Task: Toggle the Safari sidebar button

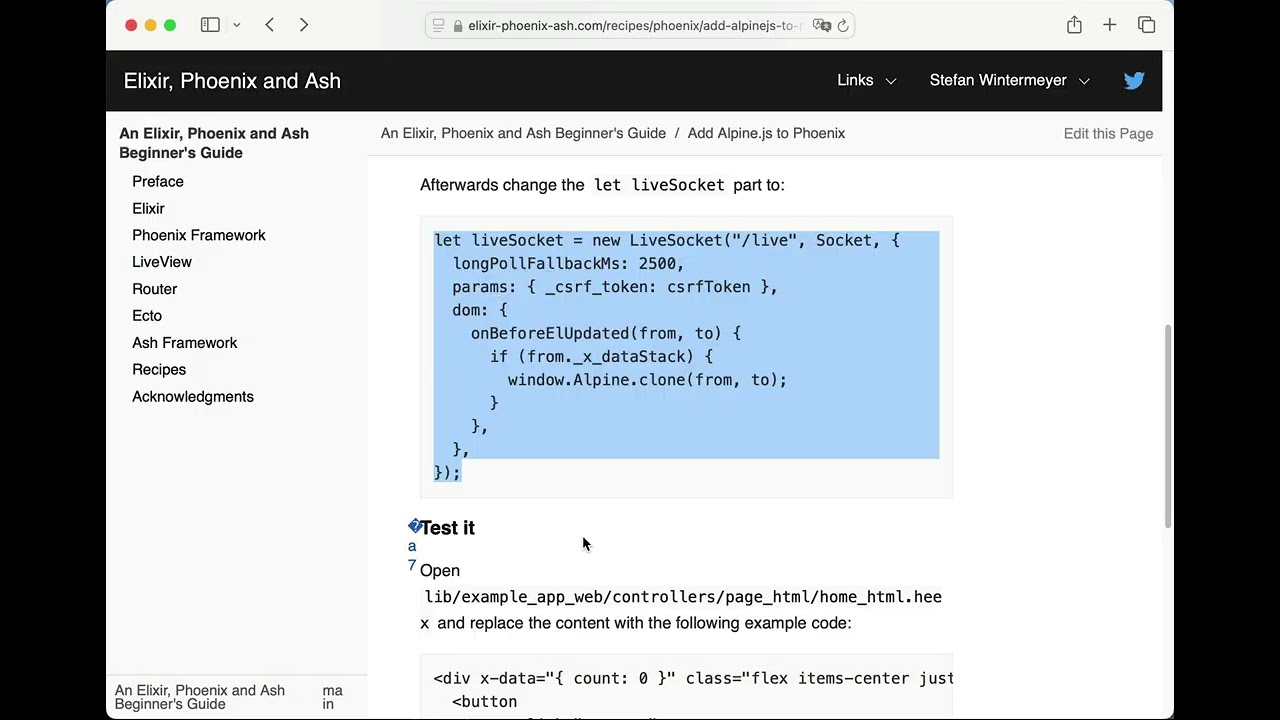Action: [x=210, y=25]
